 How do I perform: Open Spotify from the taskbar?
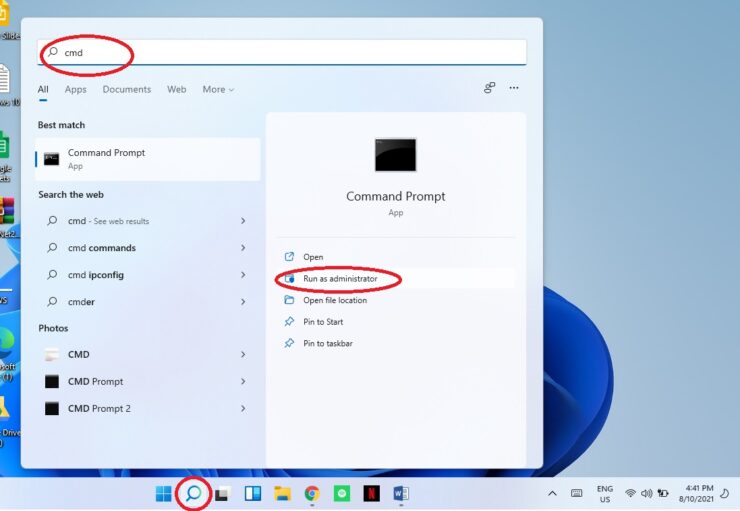pyautogui.click(x=342, y=493)
